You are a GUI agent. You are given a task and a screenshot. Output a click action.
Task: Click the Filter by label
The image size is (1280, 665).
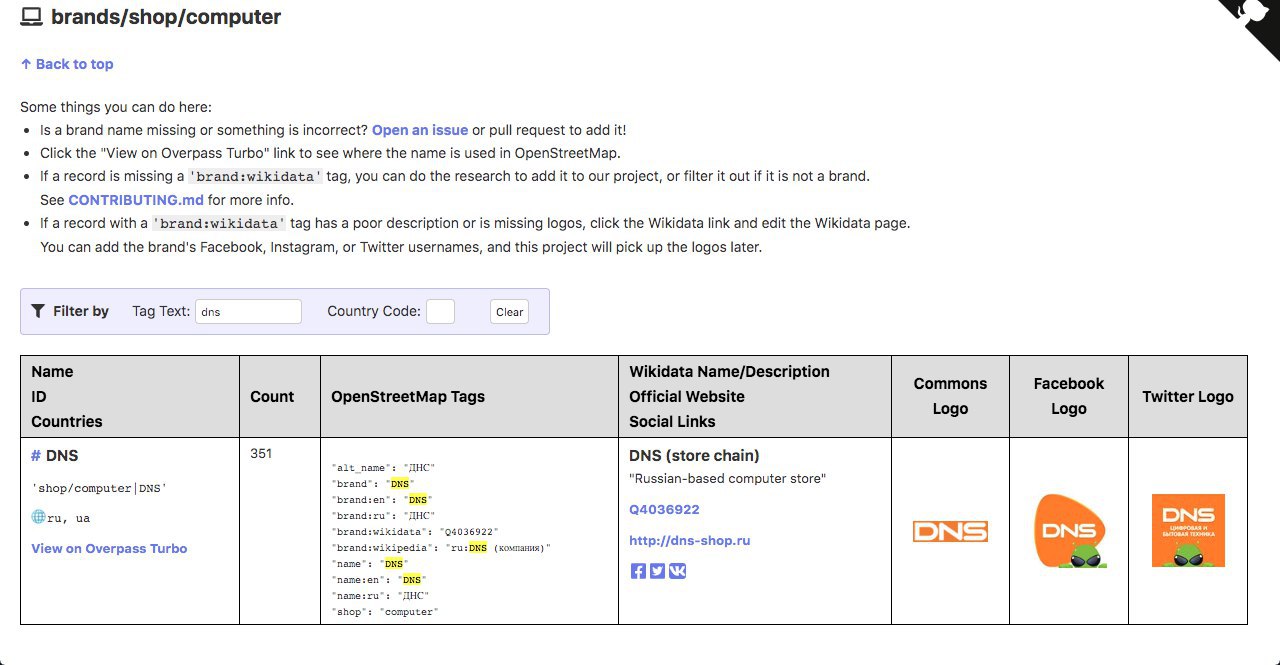81,311
